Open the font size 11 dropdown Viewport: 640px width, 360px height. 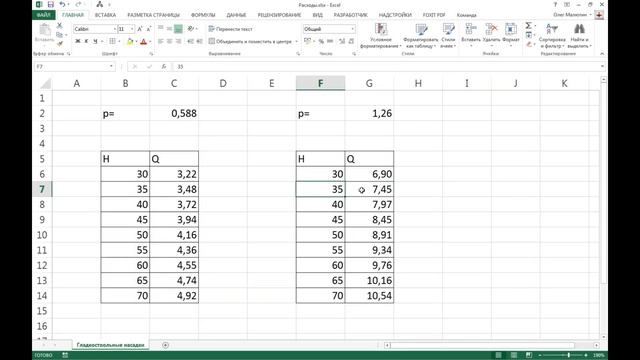pos(132,29)
